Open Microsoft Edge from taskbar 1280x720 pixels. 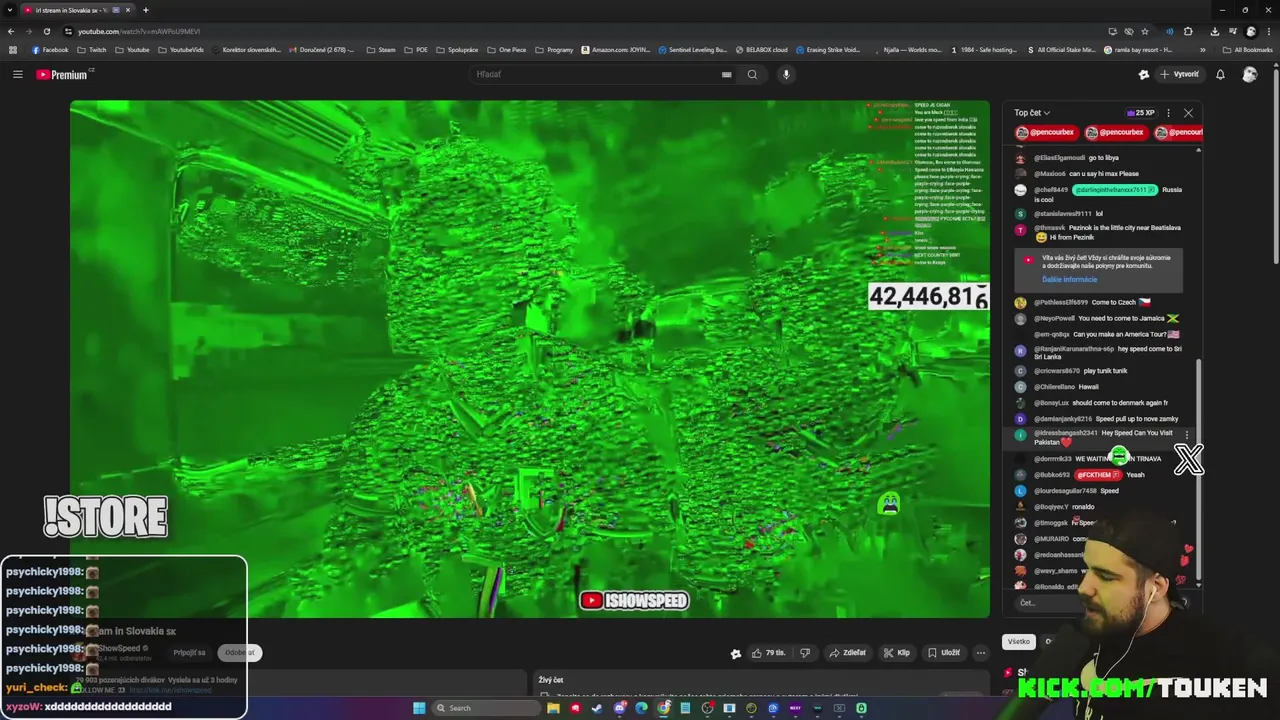[641, 708]
